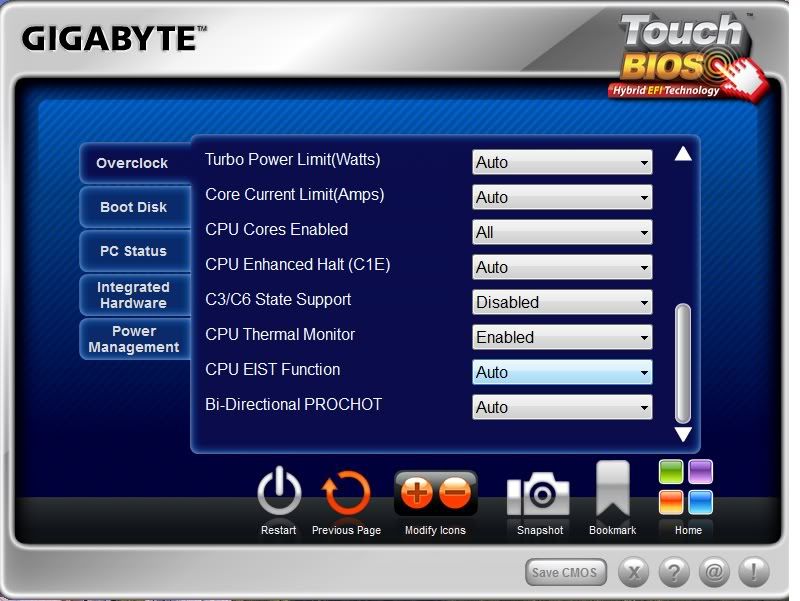Expand the CPU Cores Enabled dropdown
Screen dimensions: 800x601
[562, 232]
